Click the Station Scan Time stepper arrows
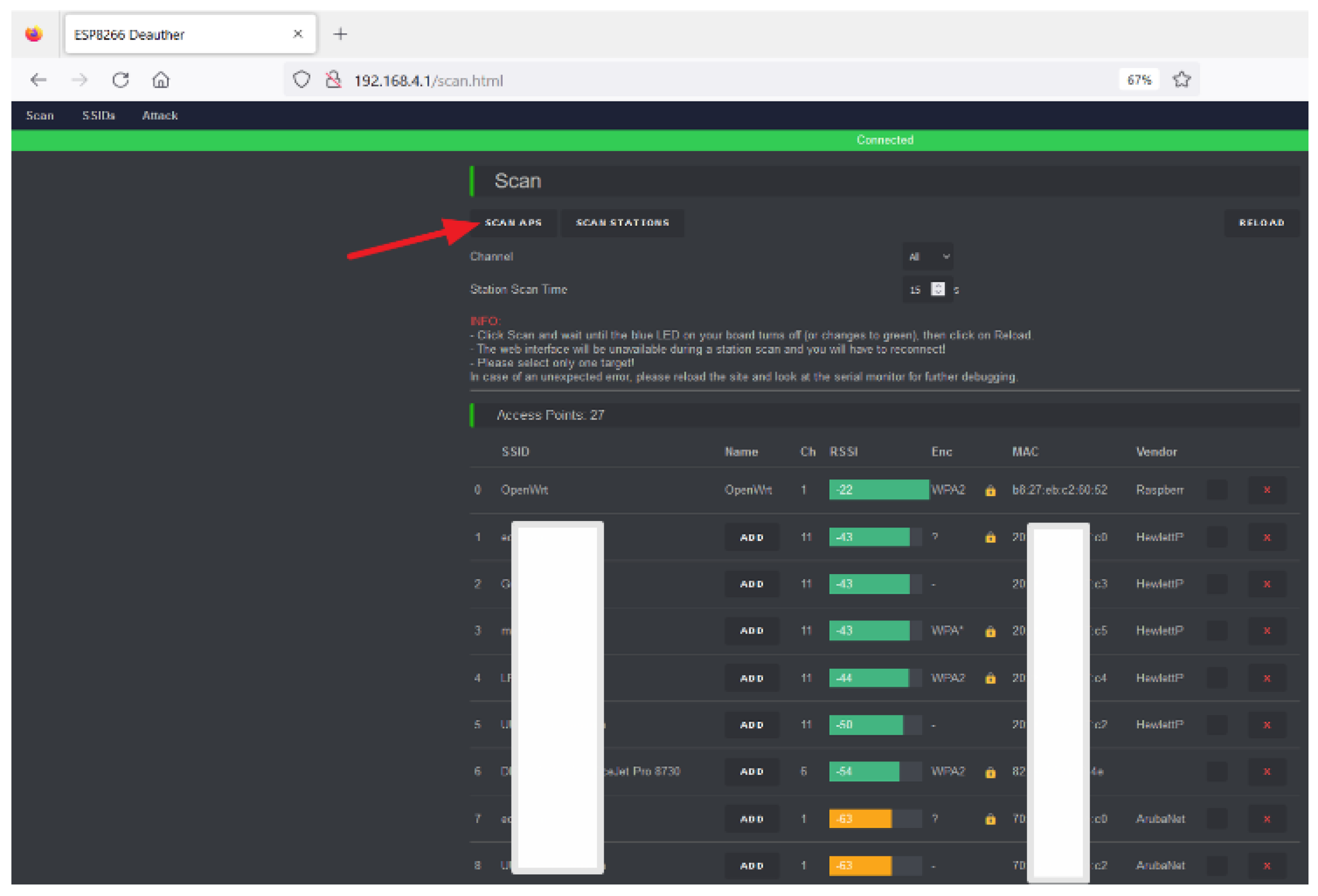The height and width of the screenshot is (896, 1318). click(x=938, y=289)
